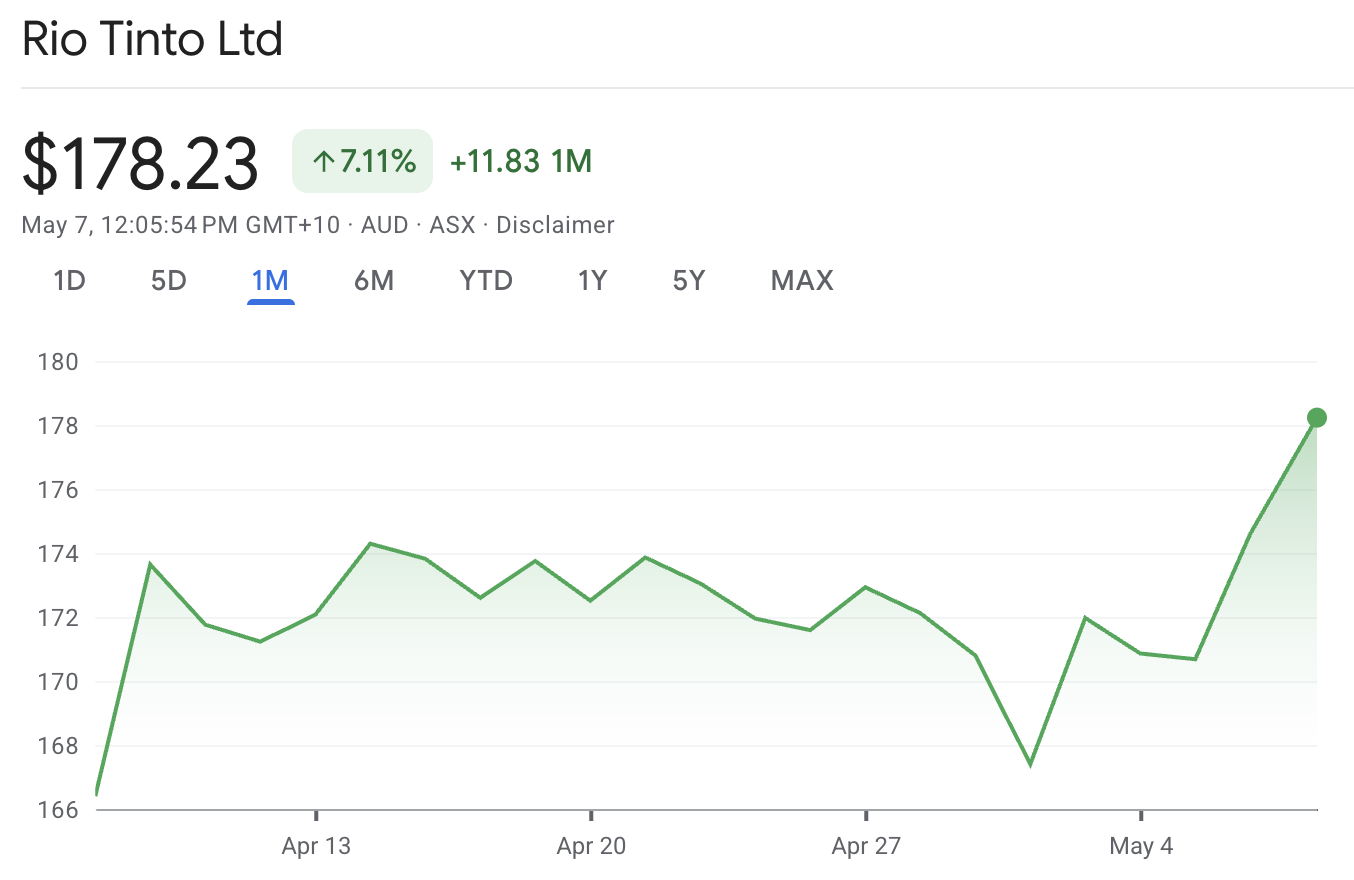Click the 7.11% change badge
This screenshot has width=1354, height=880.
point(362,161)
